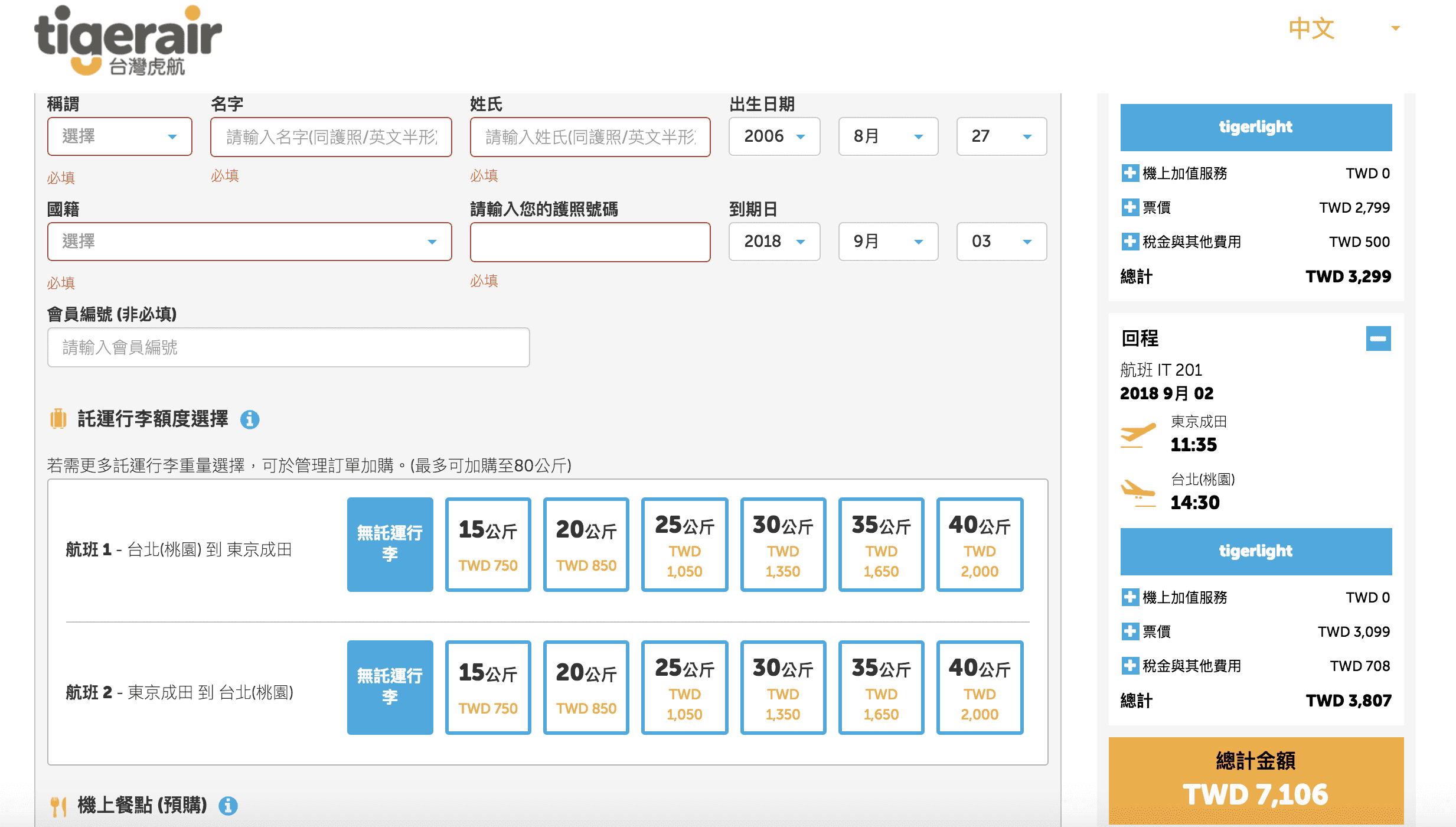
Task: Click the 姓氏 last name input field
Action: tap(590, 137)
